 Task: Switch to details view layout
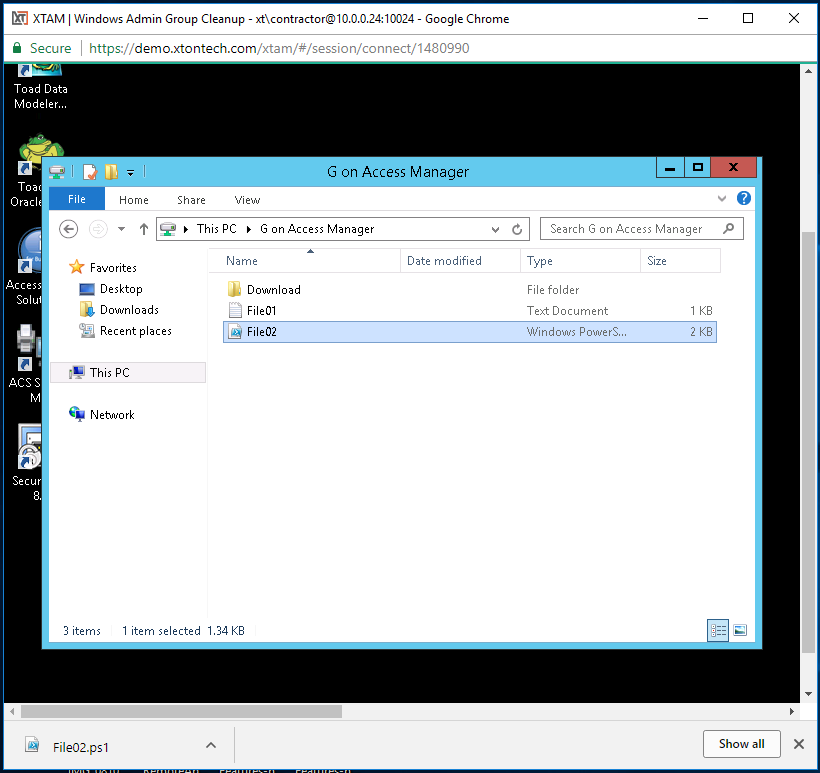pos(718,630)
